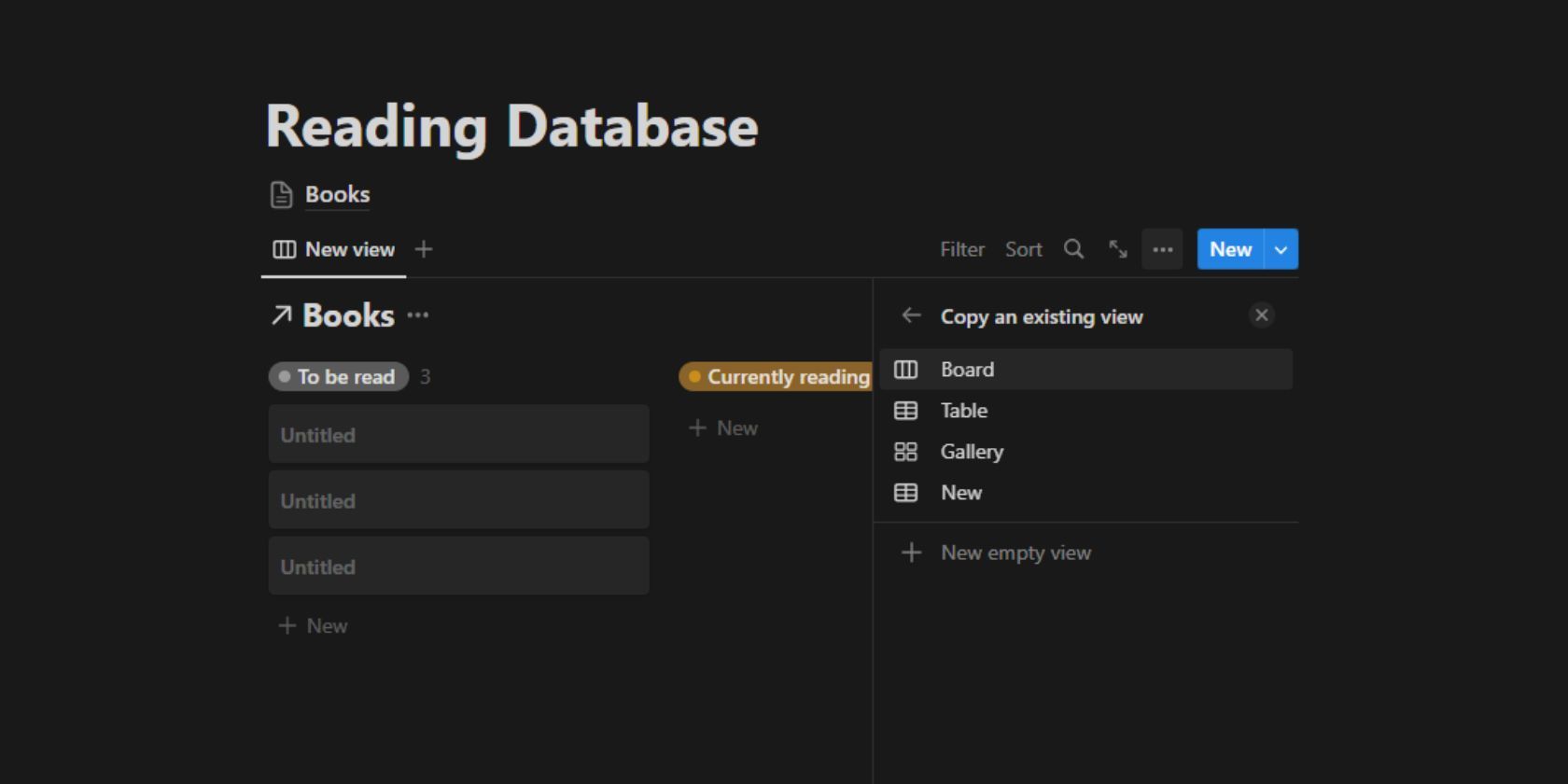Image resolution: width=1568 pixels, height=784 pixels.
Task: Click the arrow icon beside Books heading
Action: pyautogui.click(x=281, y=315)
